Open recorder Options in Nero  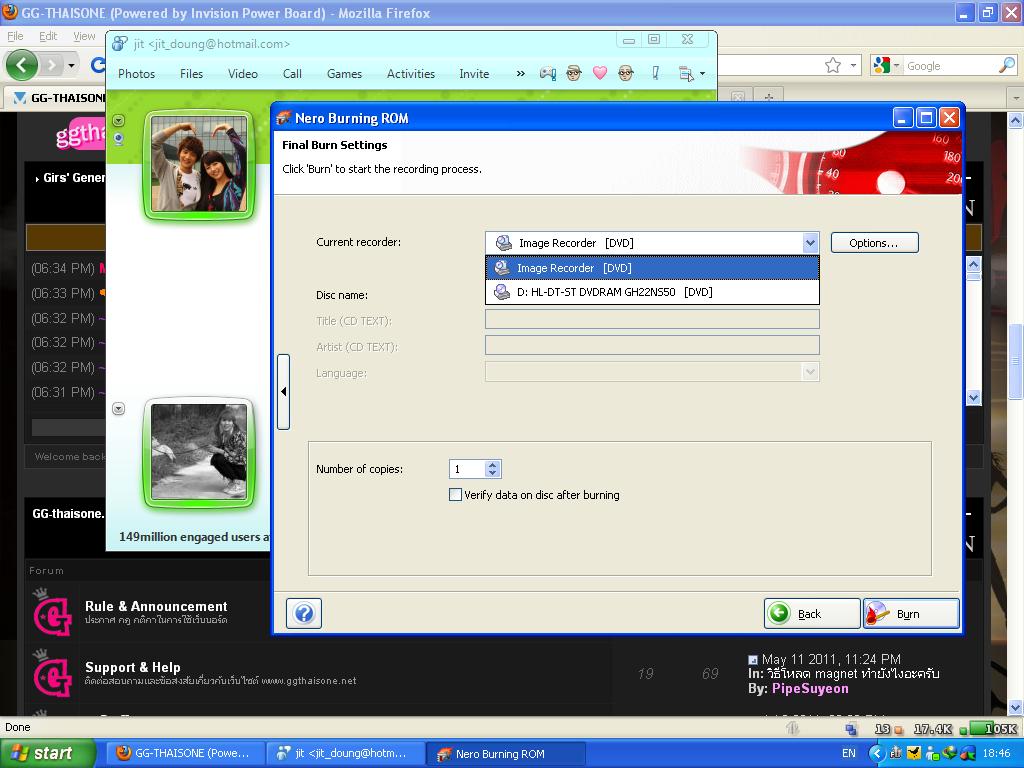(x=874, y=243)
